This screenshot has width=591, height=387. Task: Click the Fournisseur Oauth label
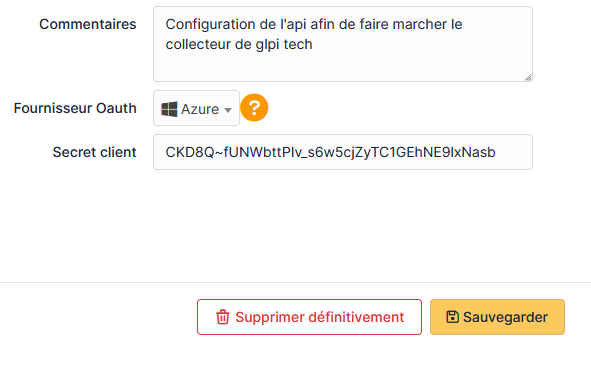click(x=75, y=108)
